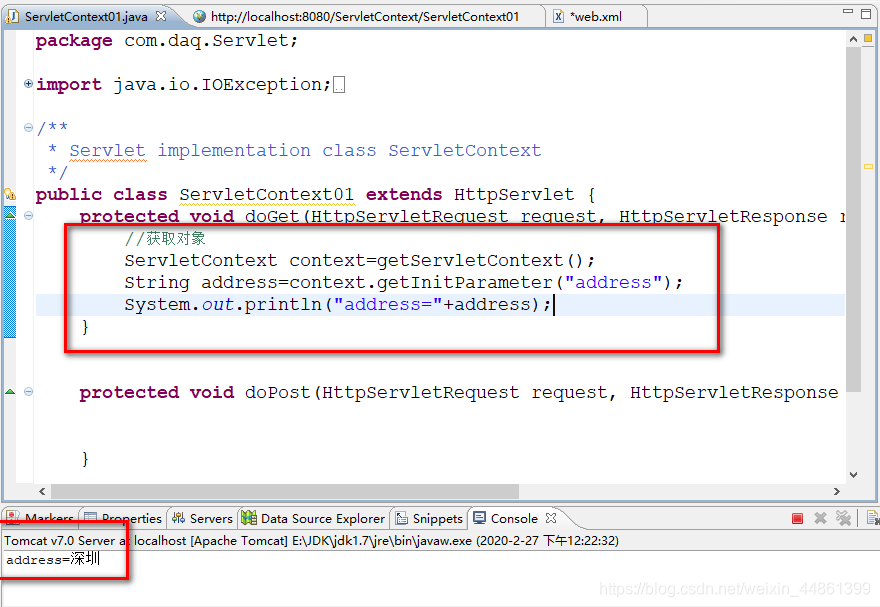Click the getServletContext() code line
880x607 pixels.
359,260
